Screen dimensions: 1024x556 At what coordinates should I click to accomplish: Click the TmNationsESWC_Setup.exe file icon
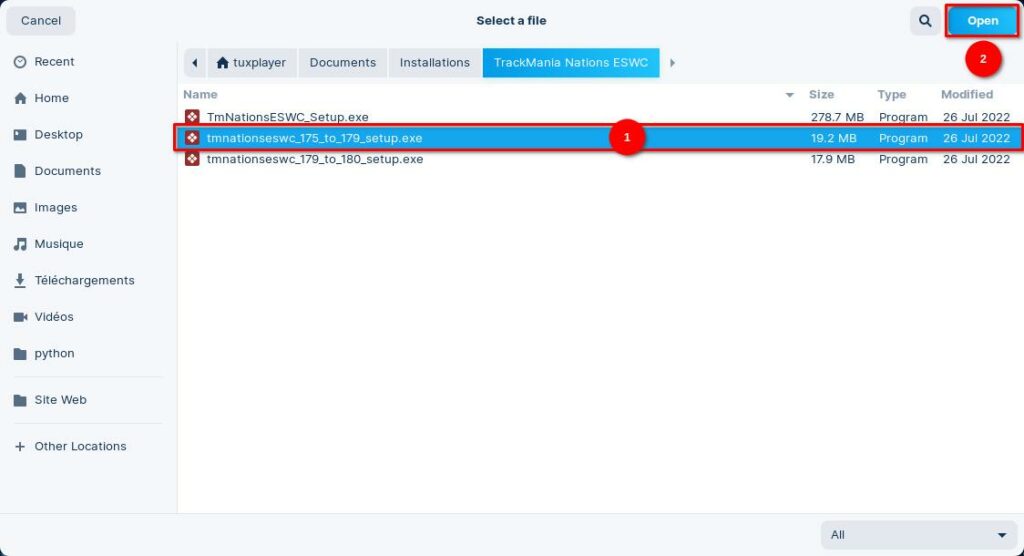click(192, 117)
